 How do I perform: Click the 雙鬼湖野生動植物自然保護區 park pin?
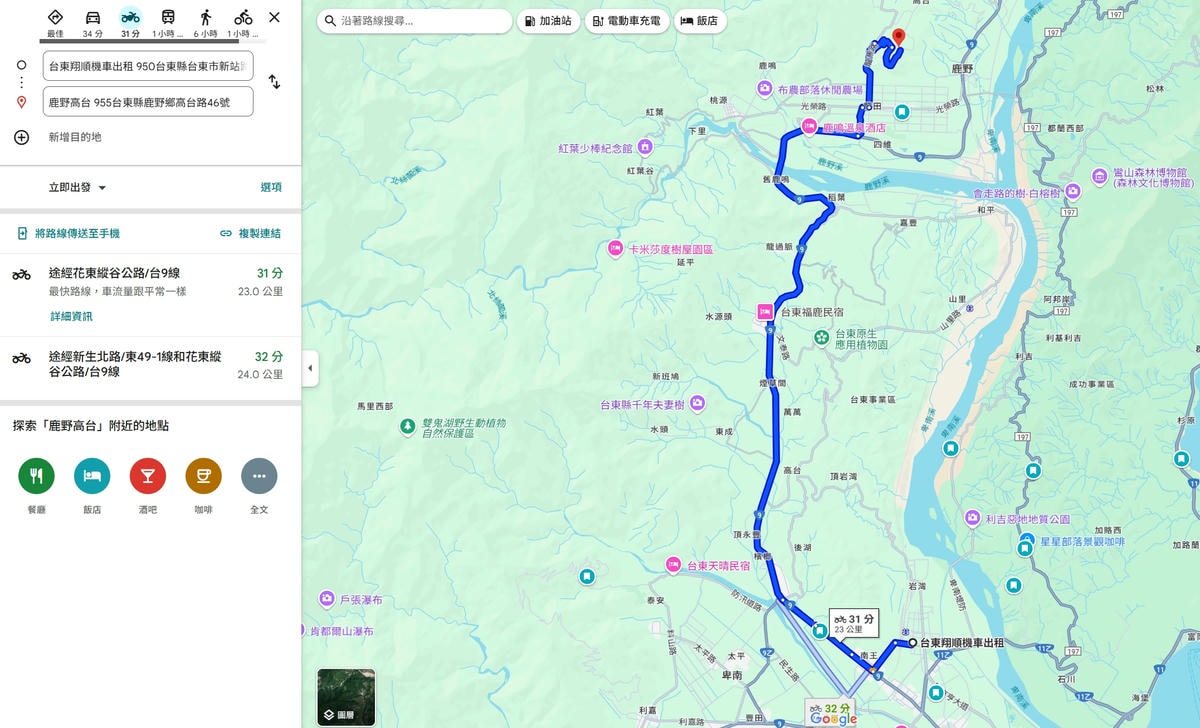click(x=407, y=428)
